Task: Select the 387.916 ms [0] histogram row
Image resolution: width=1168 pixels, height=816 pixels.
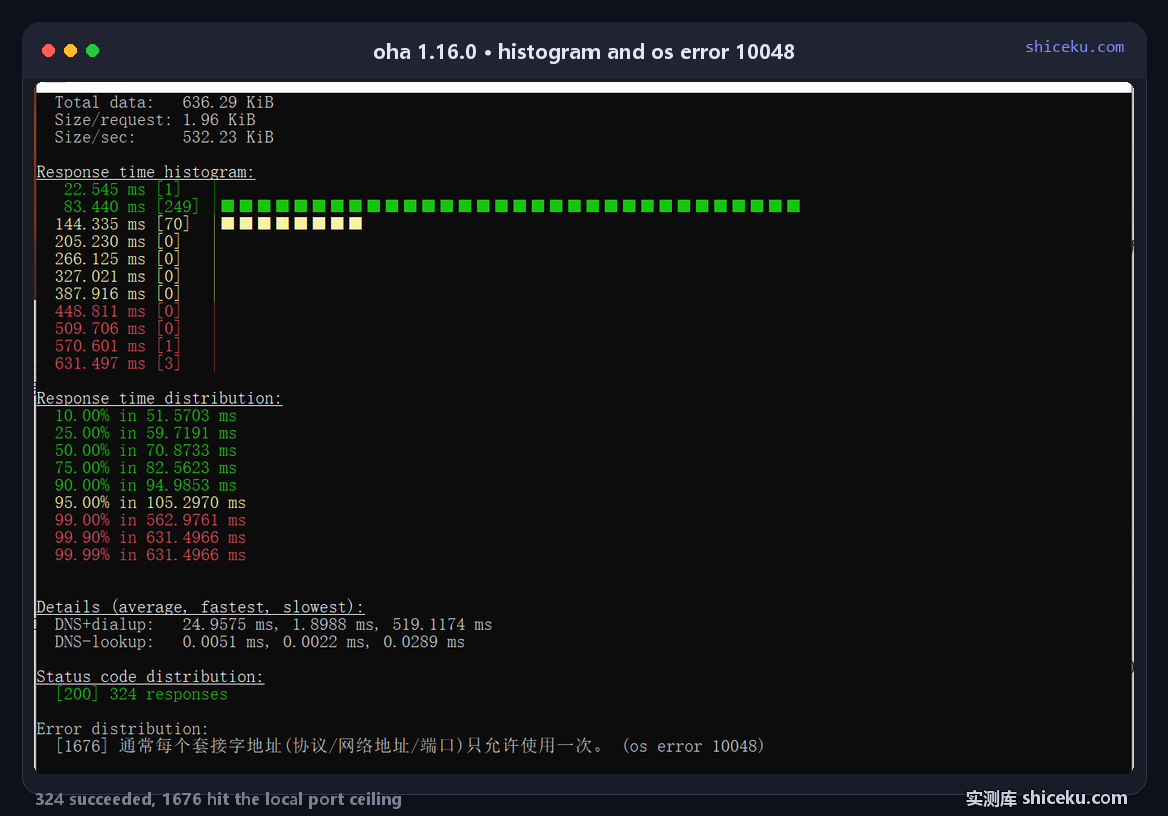Action: click(x=117, y=294)
